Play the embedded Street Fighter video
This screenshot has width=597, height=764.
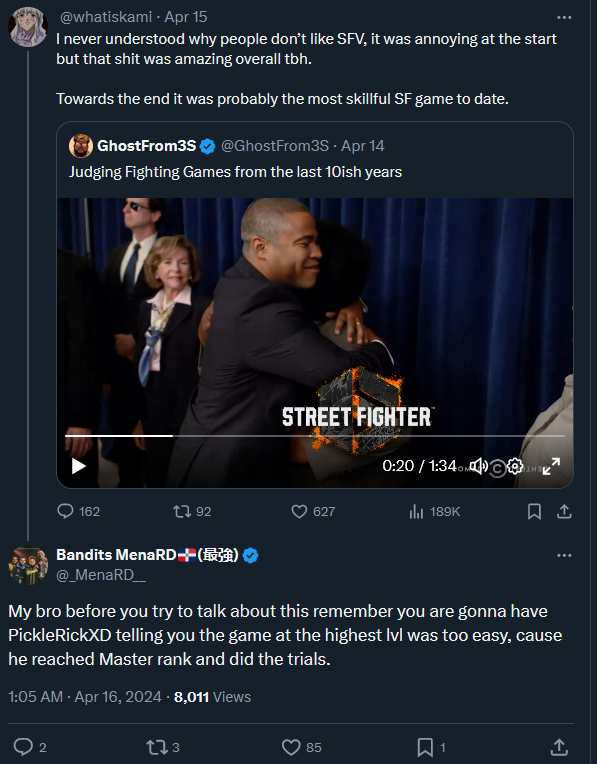[78, 466]
